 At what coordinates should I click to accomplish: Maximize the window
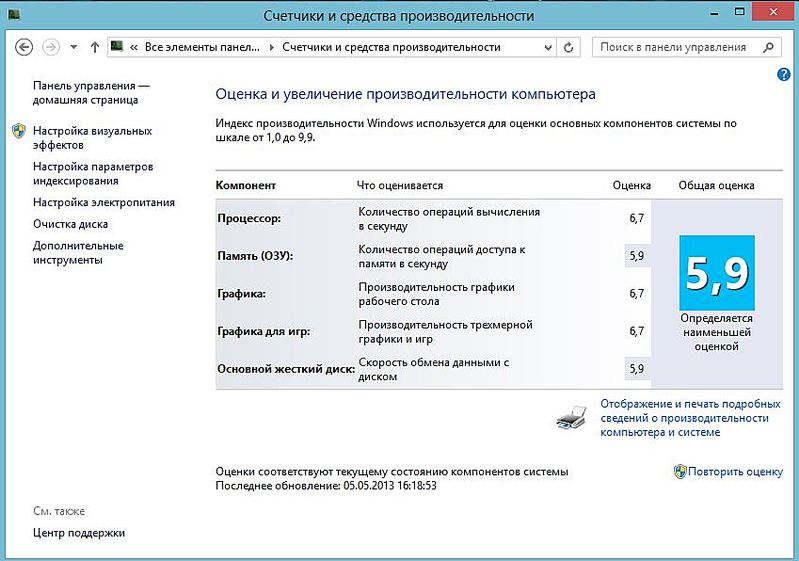click(x=739, y=12)
